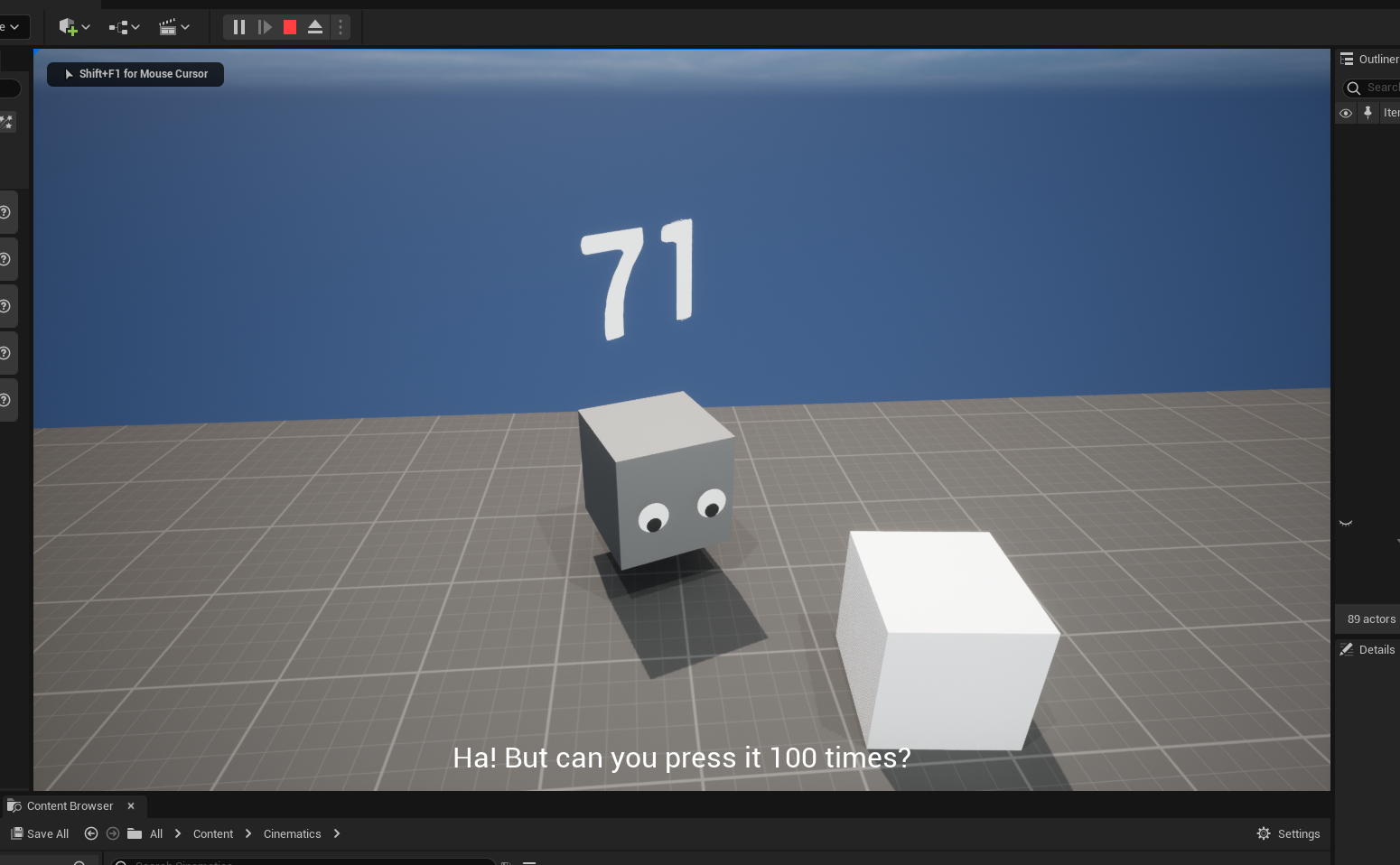
Task: Click Save All in Content Browser
Action: (40, 834)
